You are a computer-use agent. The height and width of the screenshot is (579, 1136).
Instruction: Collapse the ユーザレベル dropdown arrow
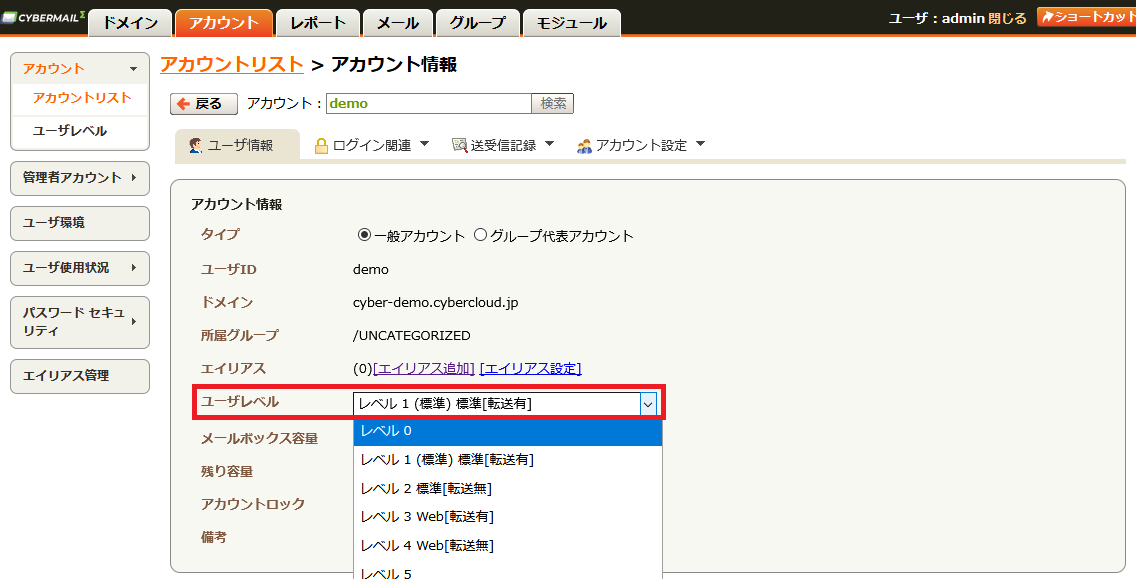pyautogui.click(x=648, y=404)
